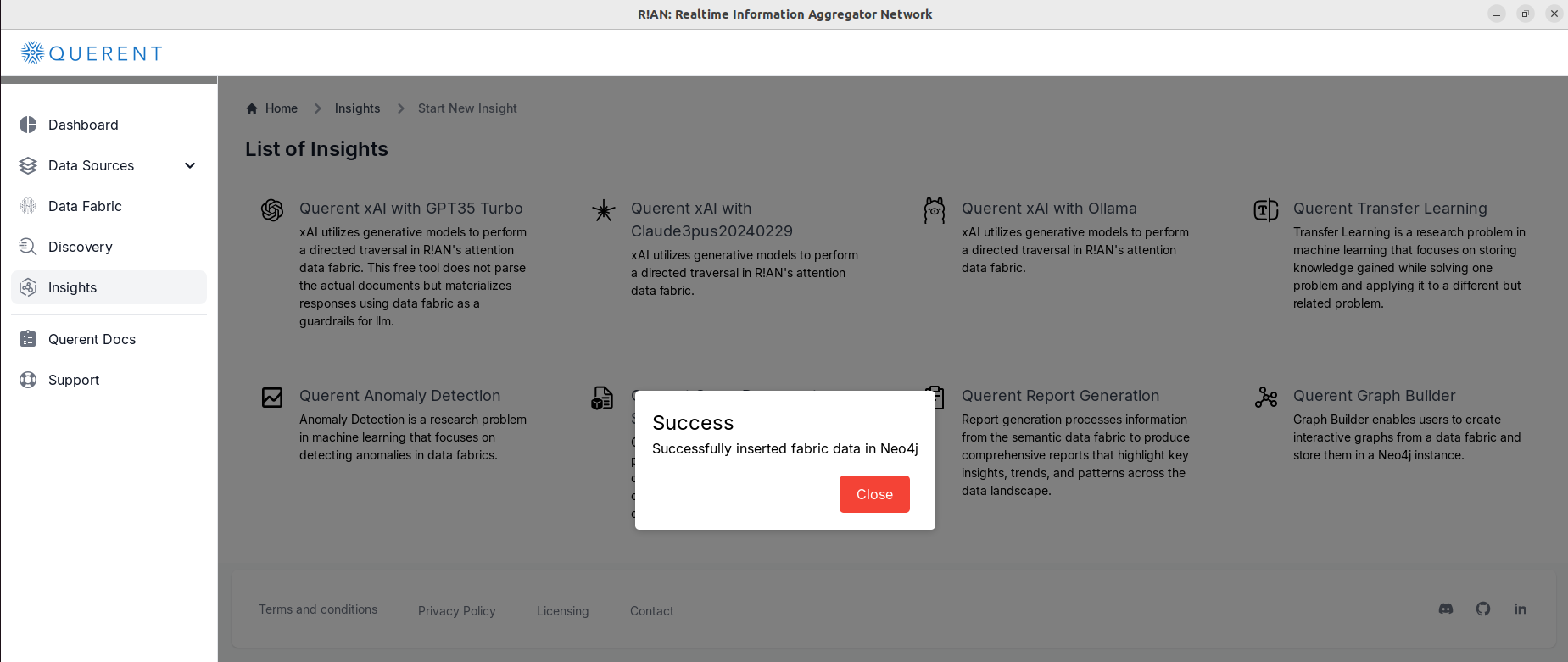
Task: Open the GitHub icon in footer
Action: click(x=1483, y=609)
